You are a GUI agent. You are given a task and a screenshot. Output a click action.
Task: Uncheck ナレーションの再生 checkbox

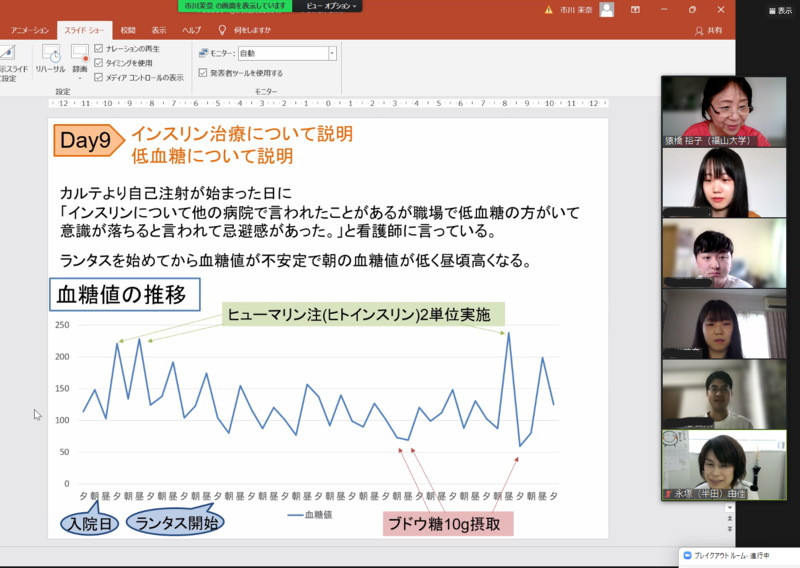pos(98,48)
